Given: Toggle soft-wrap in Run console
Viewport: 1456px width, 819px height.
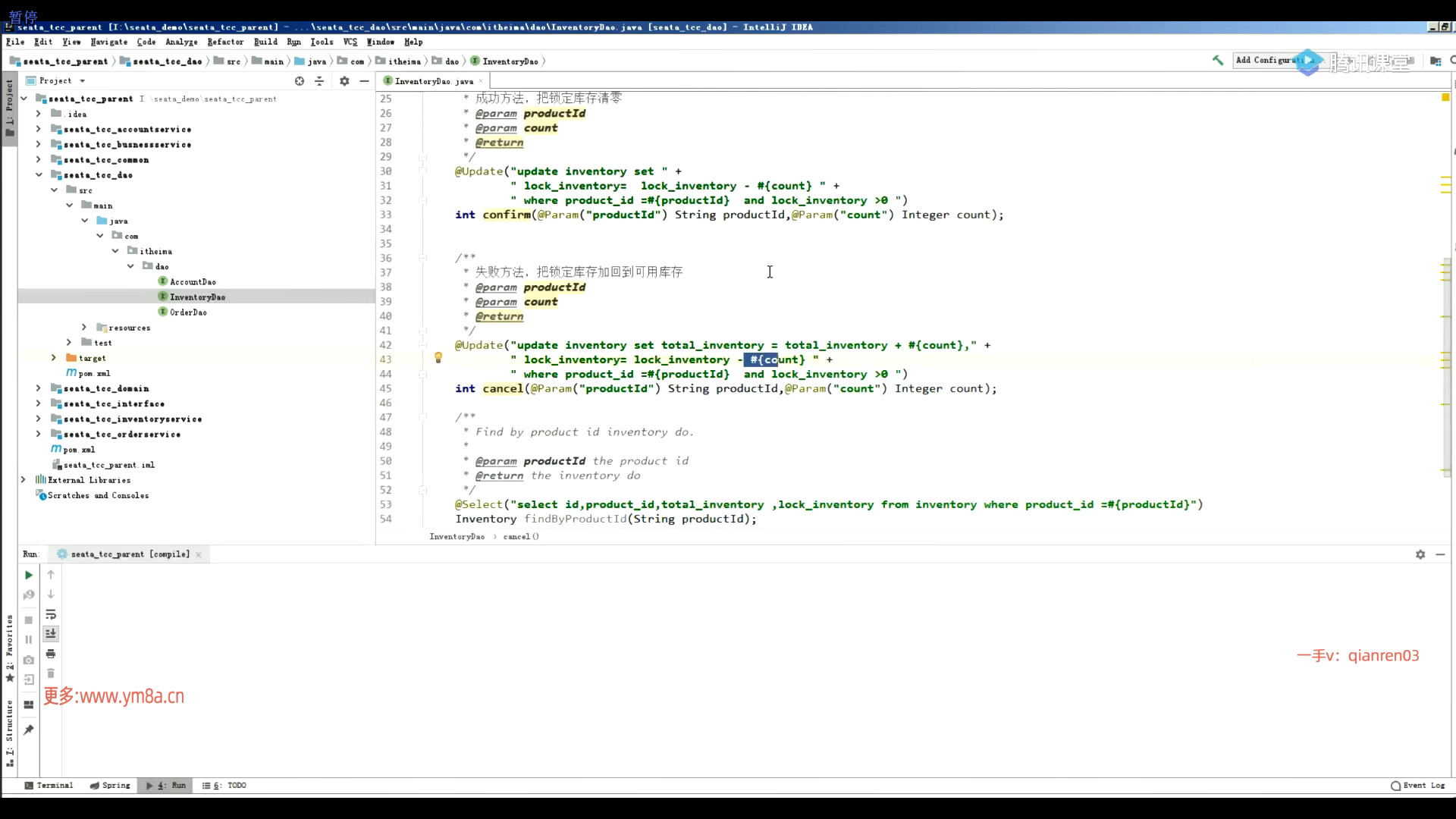Looking at the screenshot, I should pyautogui.click(x=51, y=614).
